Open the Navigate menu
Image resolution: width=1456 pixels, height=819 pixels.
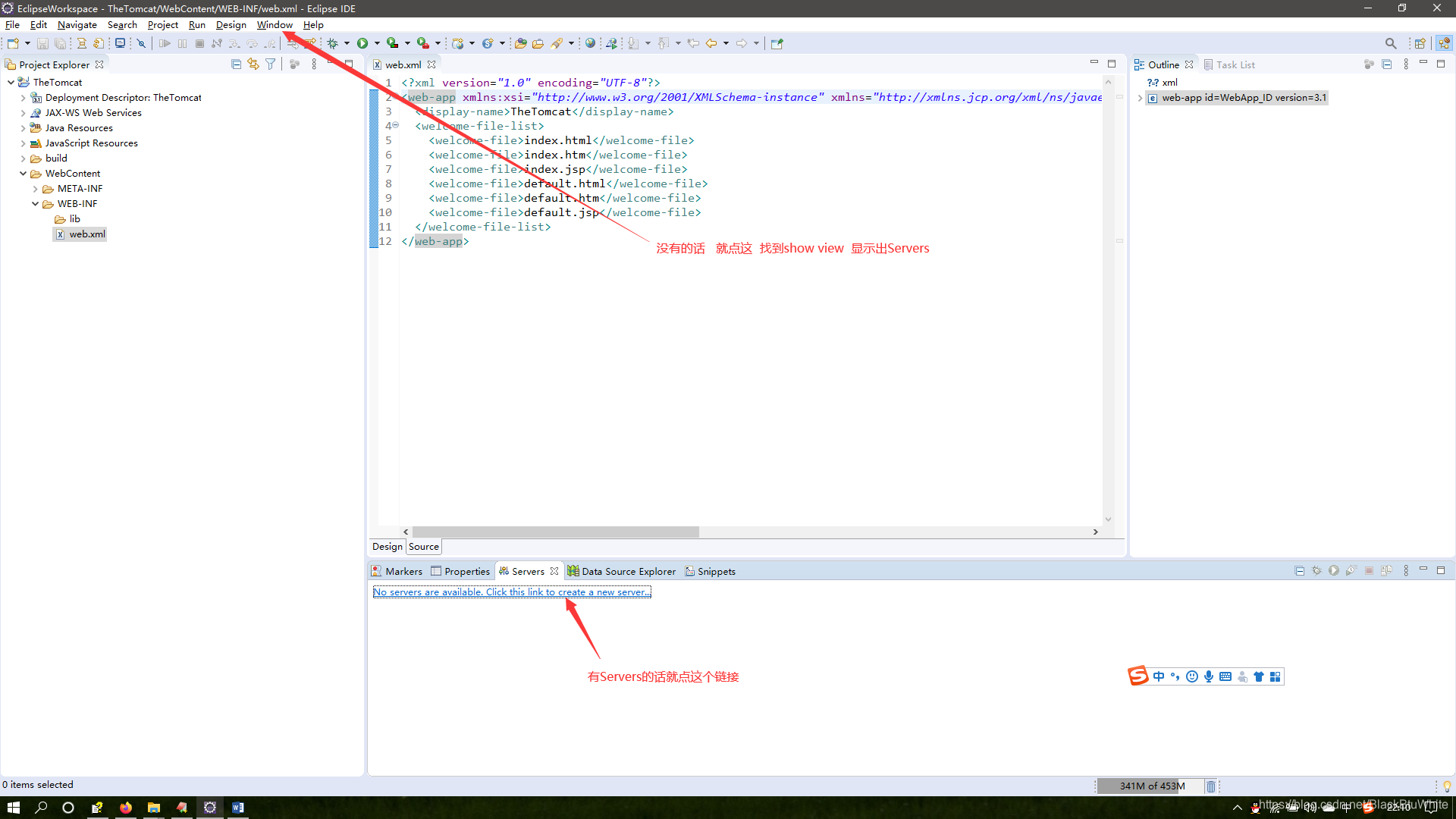click(x=77, y=24)
